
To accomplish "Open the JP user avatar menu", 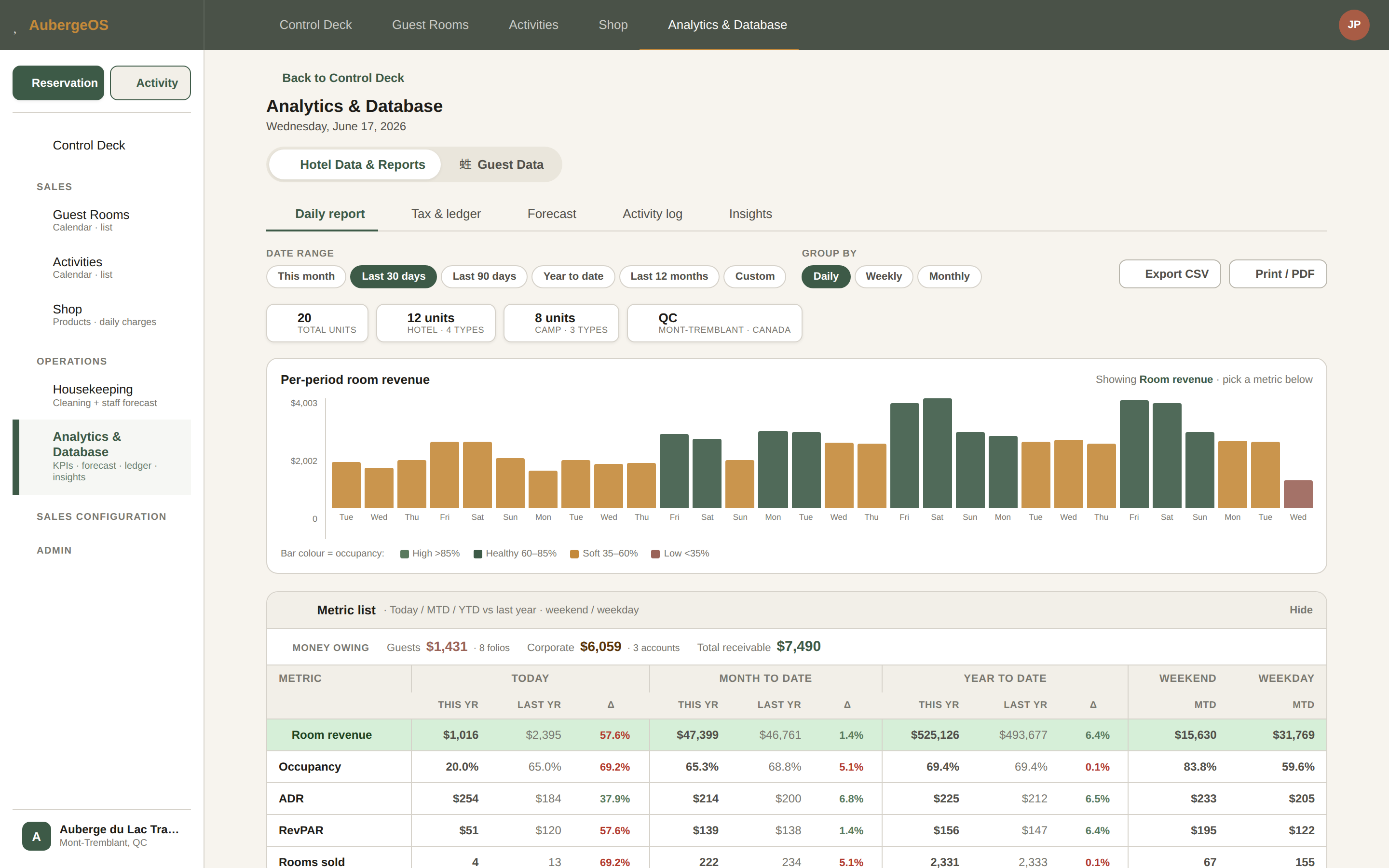I will pyautogui.click(x=1353, y=25).
